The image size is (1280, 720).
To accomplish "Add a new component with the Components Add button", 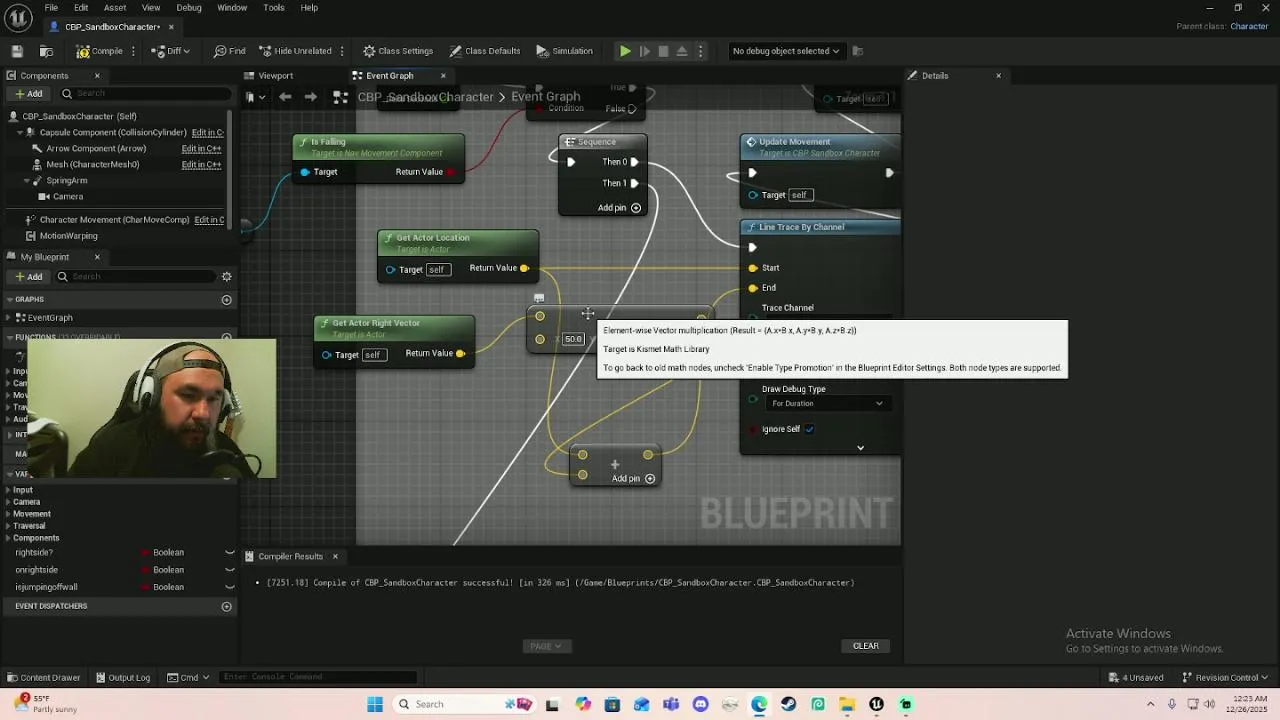I will pos(28,94).
